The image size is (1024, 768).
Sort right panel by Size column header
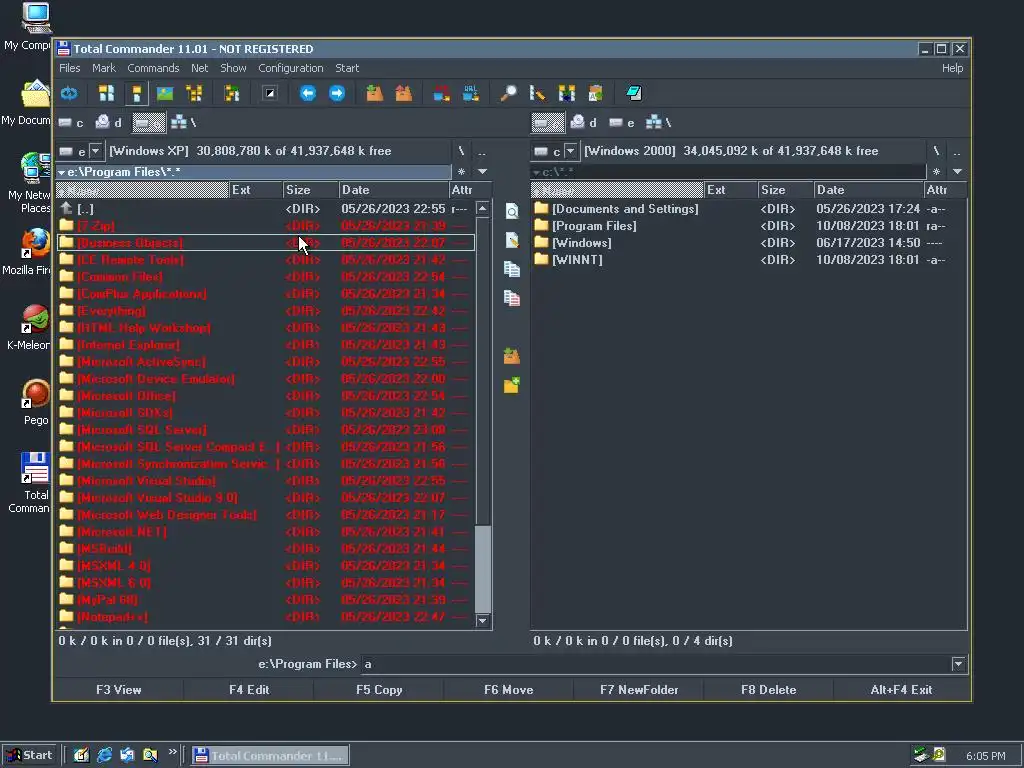pyautogui.click(x=786, y=190)
